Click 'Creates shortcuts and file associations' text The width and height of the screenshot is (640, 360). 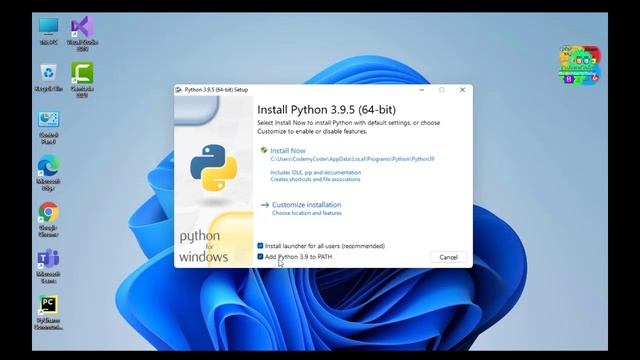[x=315, y=179]
